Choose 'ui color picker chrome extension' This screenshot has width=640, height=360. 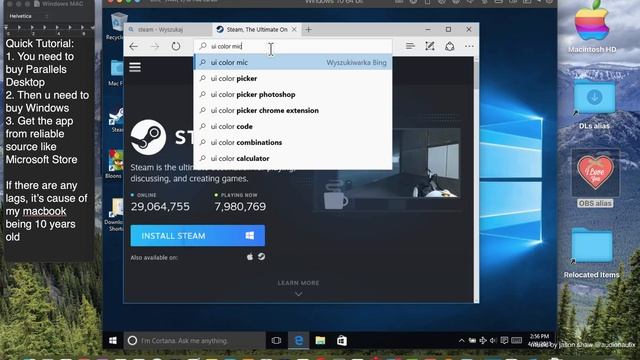click(x=293, y=110)
